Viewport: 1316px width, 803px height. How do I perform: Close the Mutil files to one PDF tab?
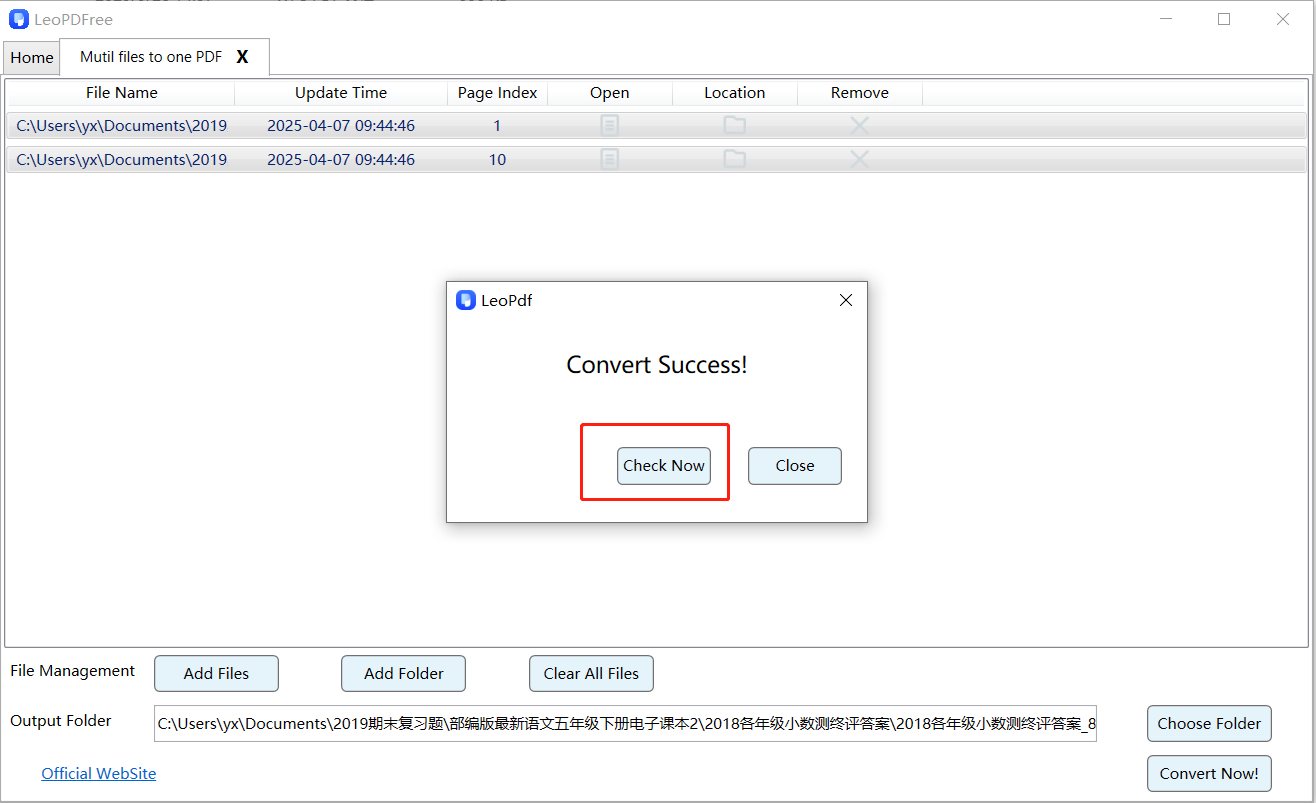[x=242, y=57]
